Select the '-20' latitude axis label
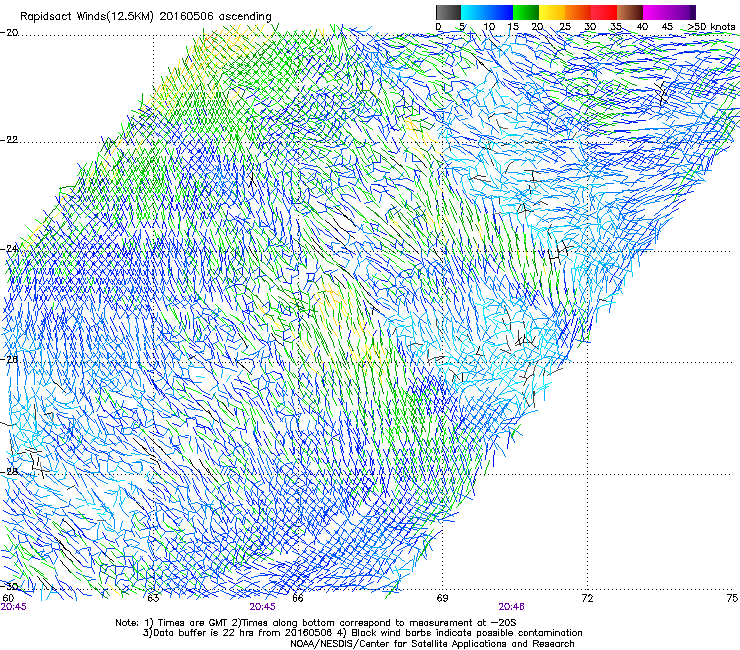This screenshot has width=740, height=650. (x=9, y=33)
